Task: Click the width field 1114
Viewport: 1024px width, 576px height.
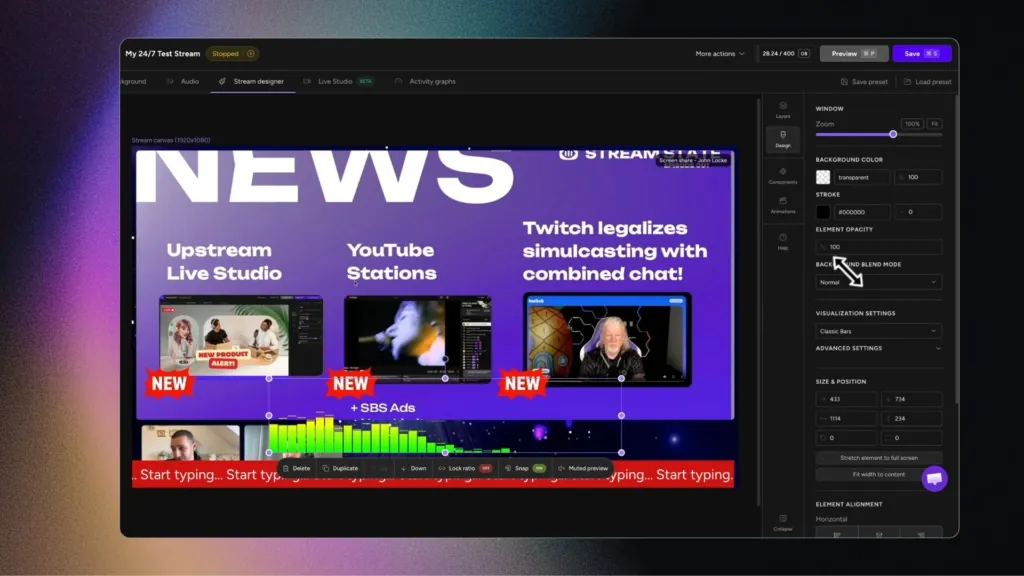Action: 846,419
